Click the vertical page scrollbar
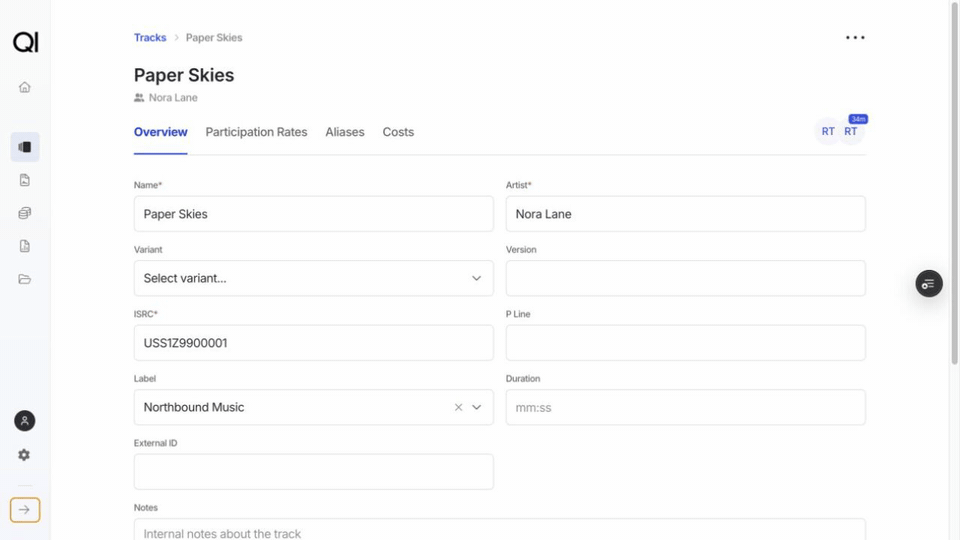 (954, 184)
